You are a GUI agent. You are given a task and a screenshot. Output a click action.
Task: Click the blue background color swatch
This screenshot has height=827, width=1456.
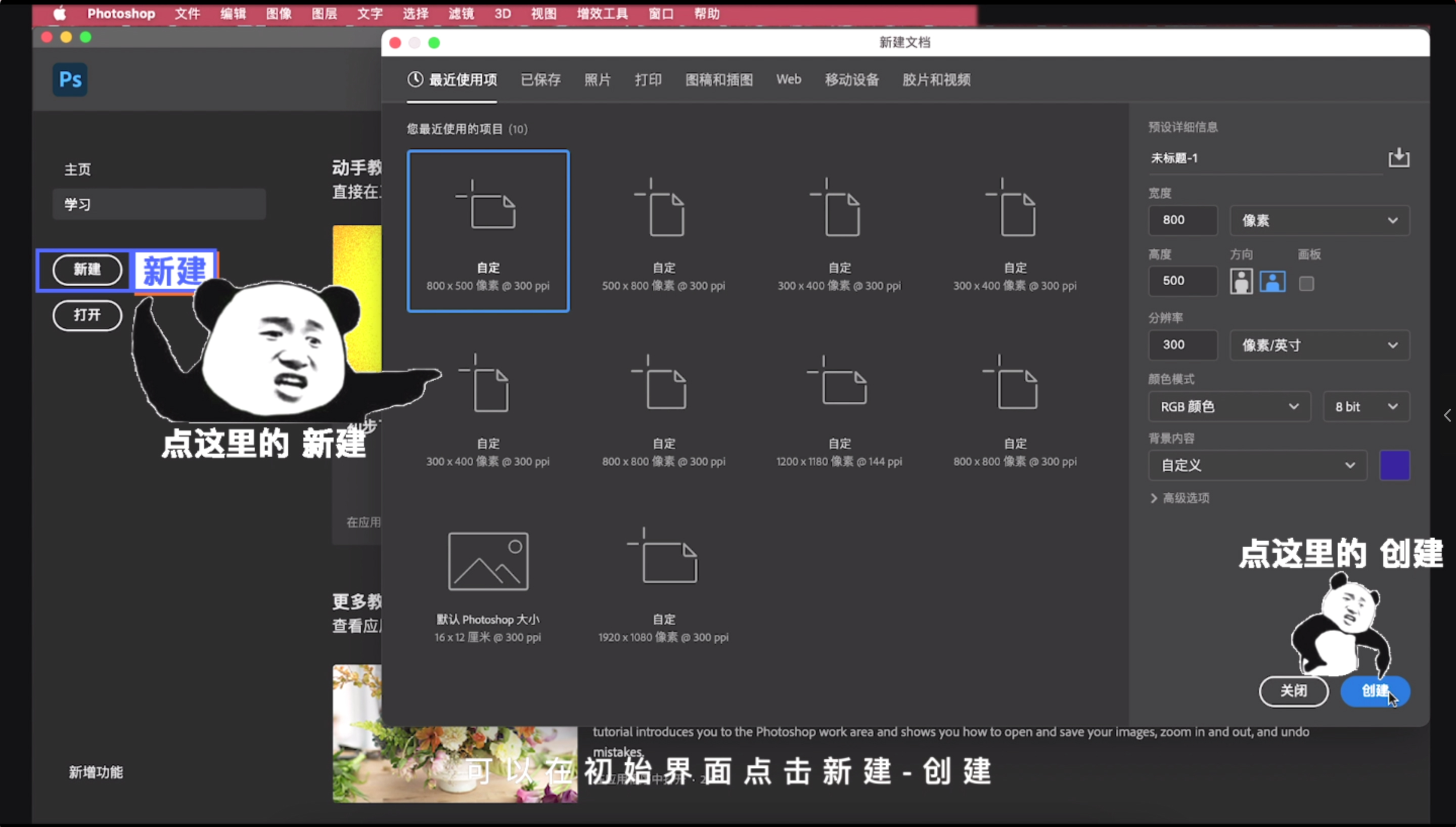(x=1395, y=465)
